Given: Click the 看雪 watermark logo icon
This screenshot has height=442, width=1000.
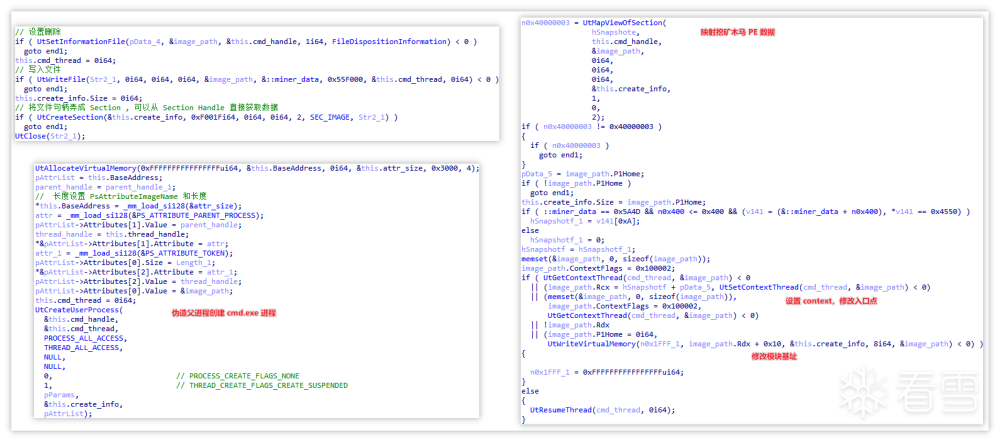Looking at the screenshot, I should coord(860,391).
